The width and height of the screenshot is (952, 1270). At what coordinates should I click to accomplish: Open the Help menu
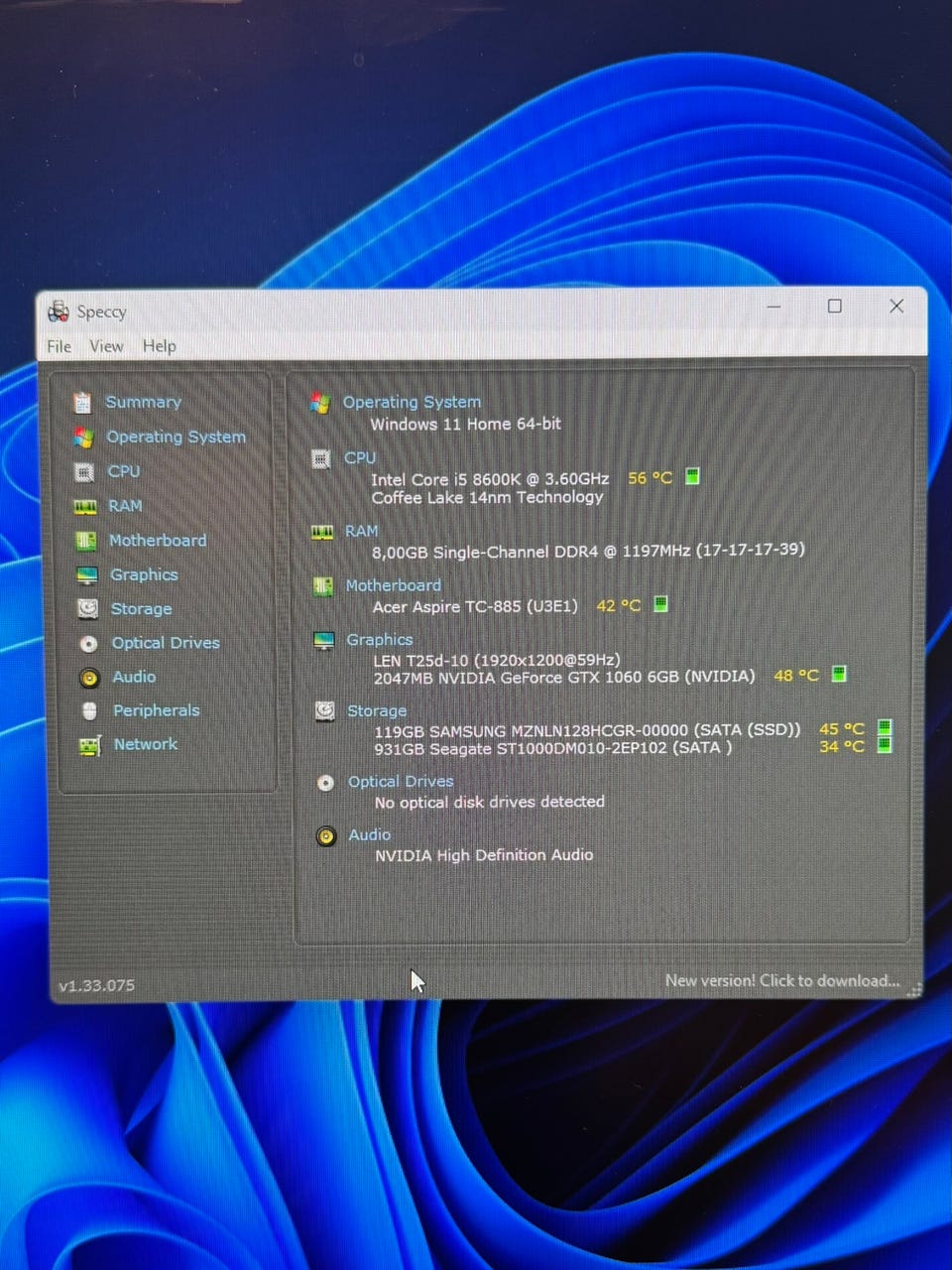(x=159, y=346)
